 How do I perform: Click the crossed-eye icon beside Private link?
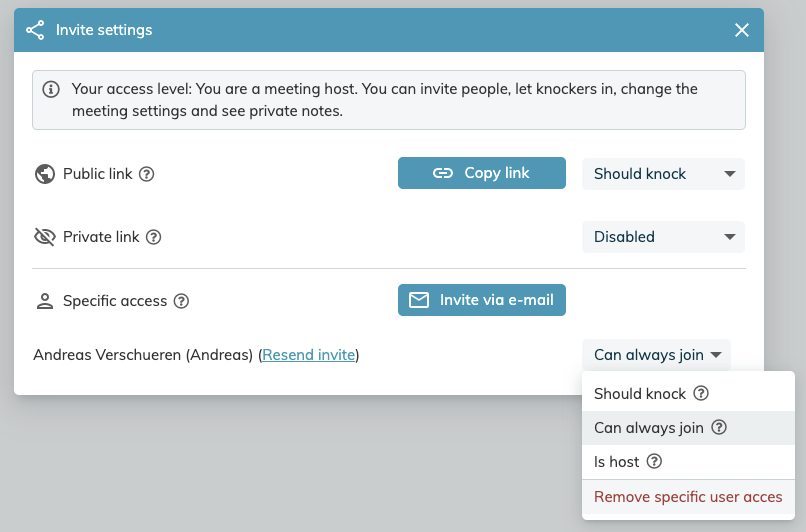[x=45, y=237]
